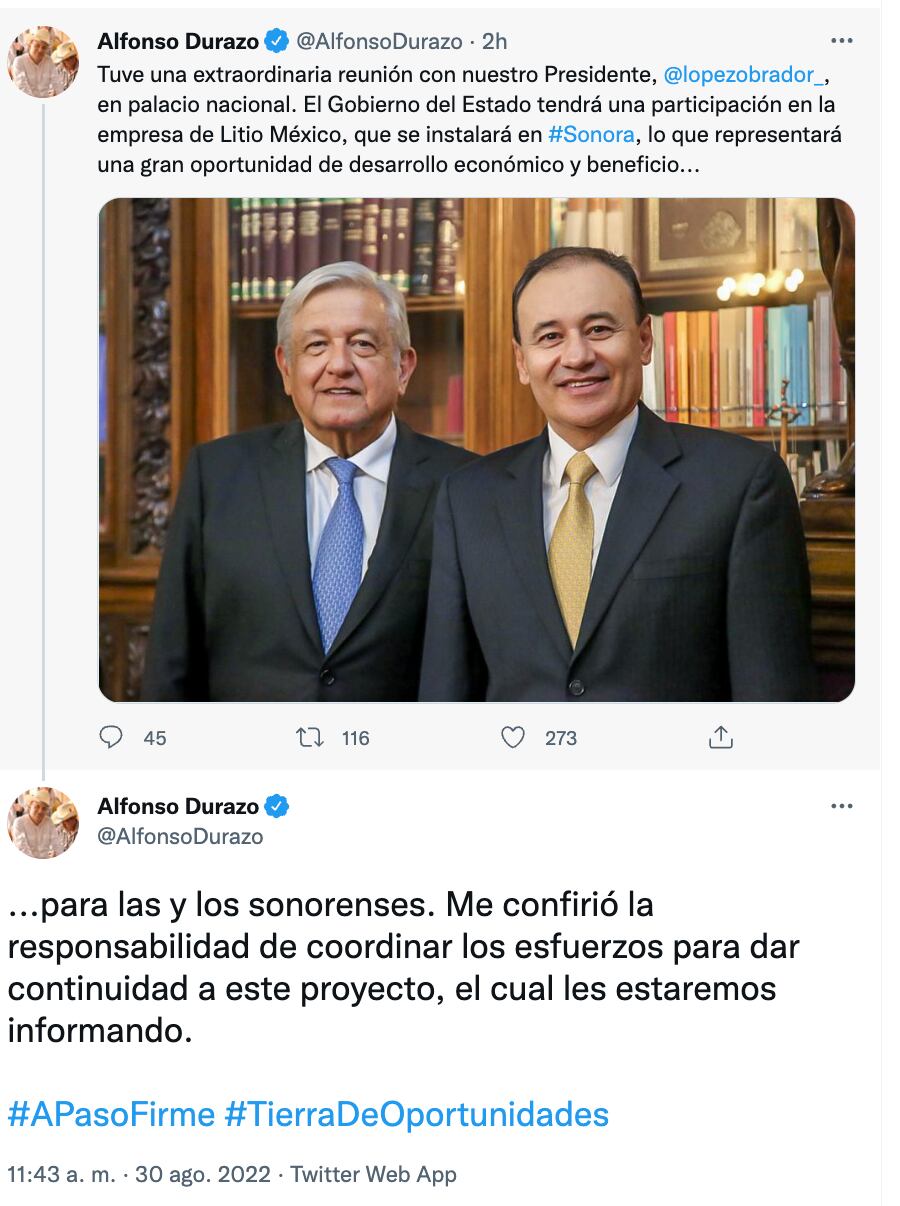900x1206 pixels.
Task: Click the @AlfonsoDurazo handle in second tweet
Action: (180, 836)
